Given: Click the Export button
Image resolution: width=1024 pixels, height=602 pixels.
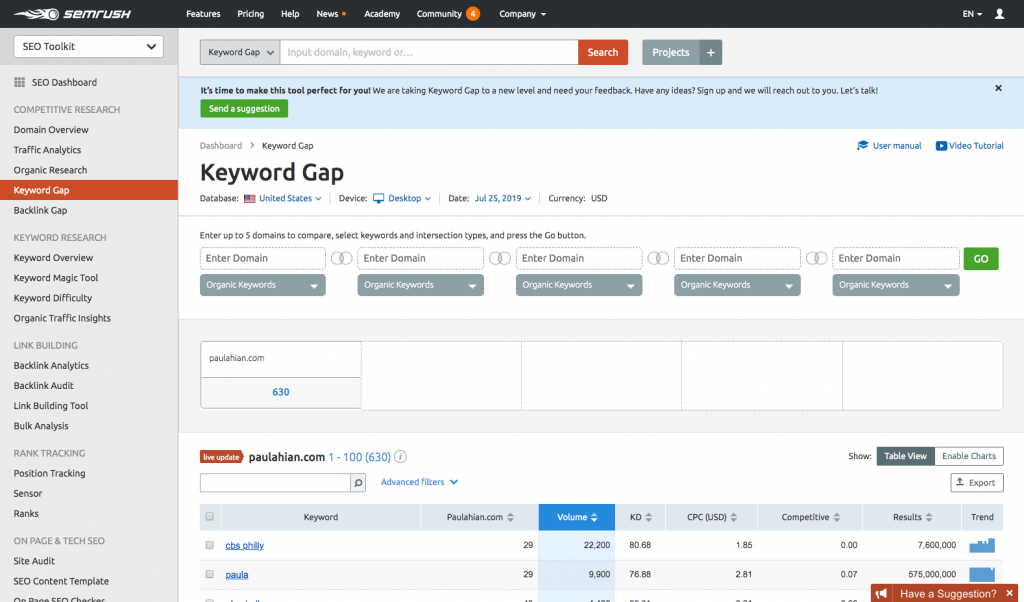Looking at the screenshot, I should click(976, 482).
